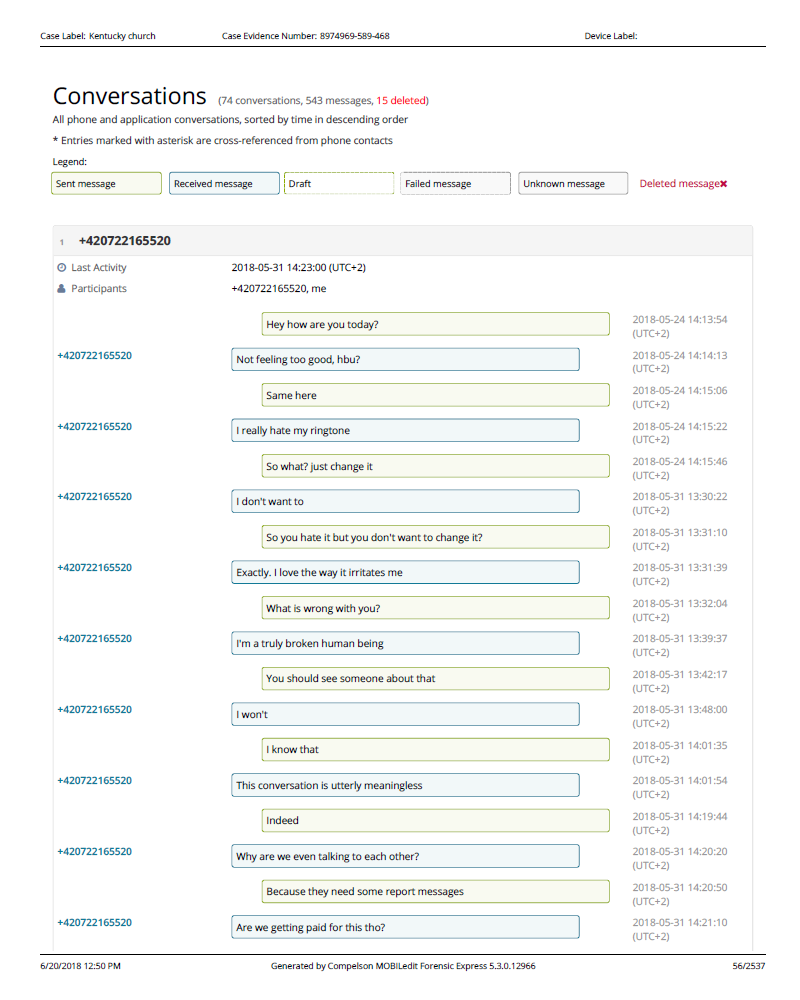The width and height of the screenshot is (800, 1000).
Task: Click sender number beside 'Are we getting paid' message
Action: (94, 923)
